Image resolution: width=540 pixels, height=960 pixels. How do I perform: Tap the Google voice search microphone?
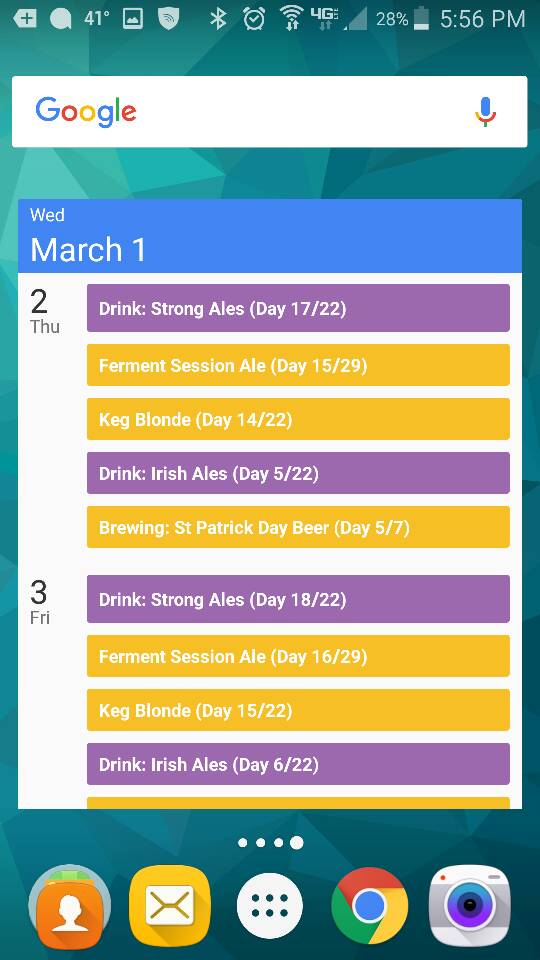(485, 112)
